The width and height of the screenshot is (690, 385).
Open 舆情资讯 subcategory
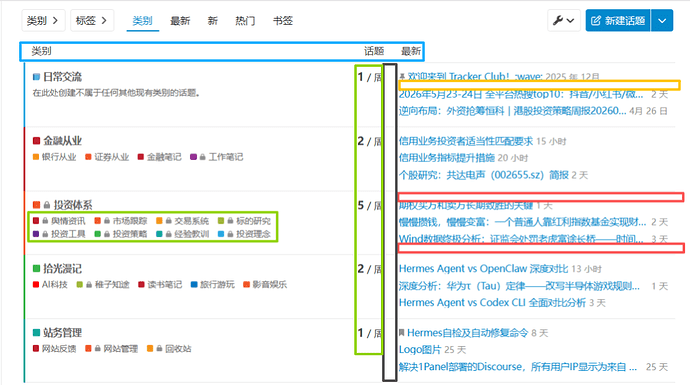coord(59,221)
